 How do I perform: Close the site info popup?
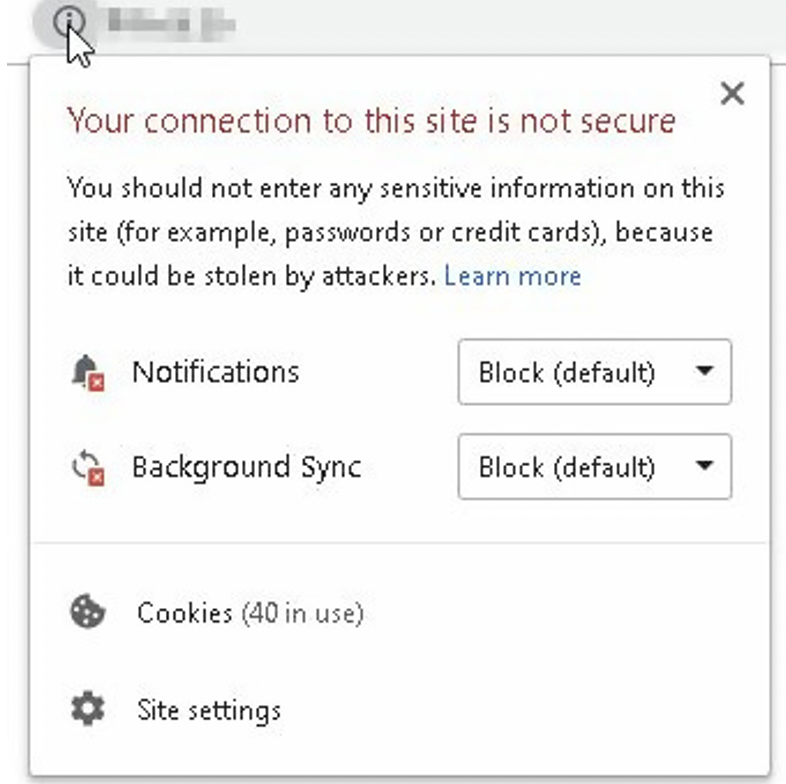coord(732,94)
